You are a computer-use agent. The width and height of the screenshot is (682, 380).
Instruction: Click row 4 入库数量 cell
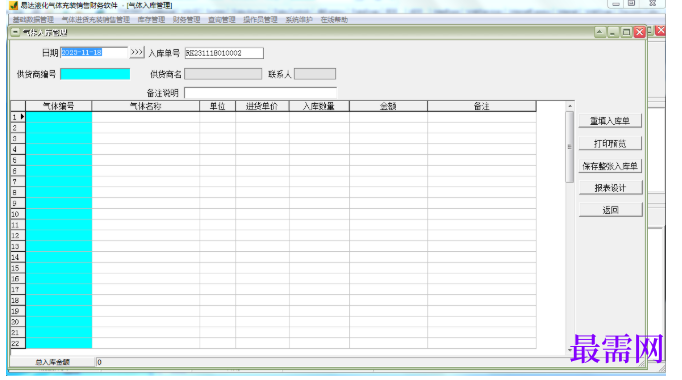coord(319,149)
